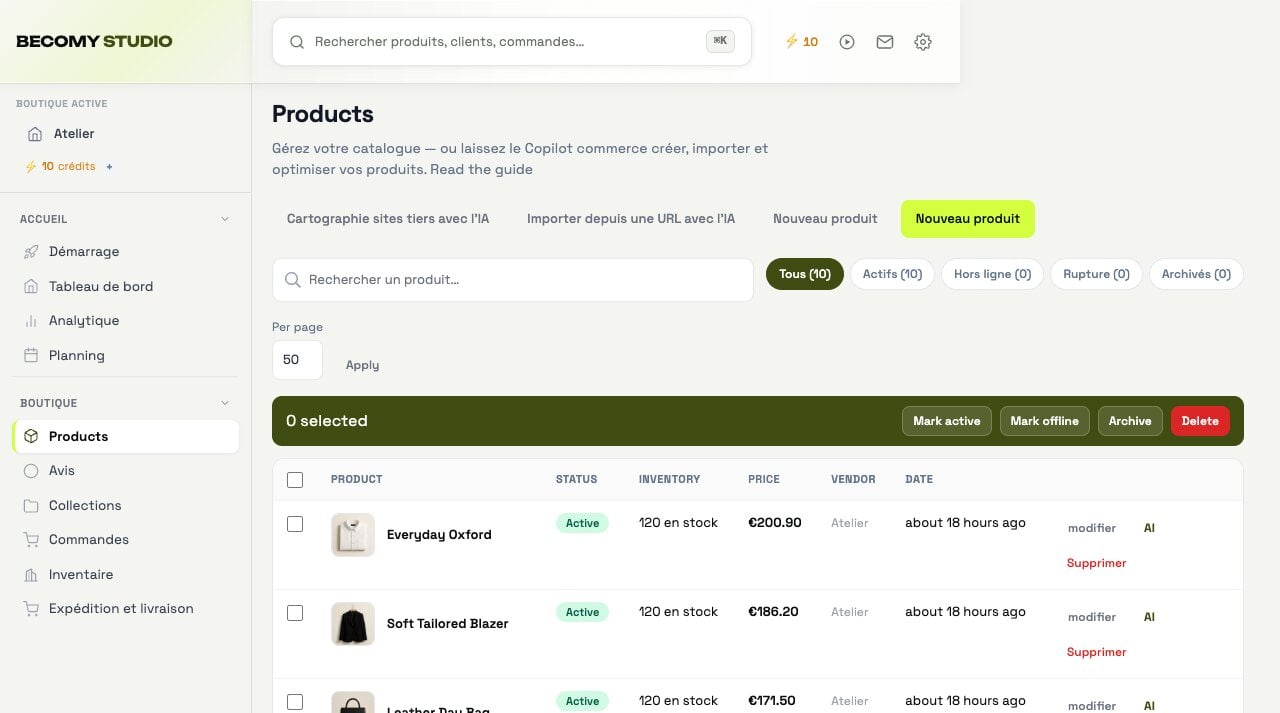
Task: Click the Atelier store house icon
Action: [35, 134]
